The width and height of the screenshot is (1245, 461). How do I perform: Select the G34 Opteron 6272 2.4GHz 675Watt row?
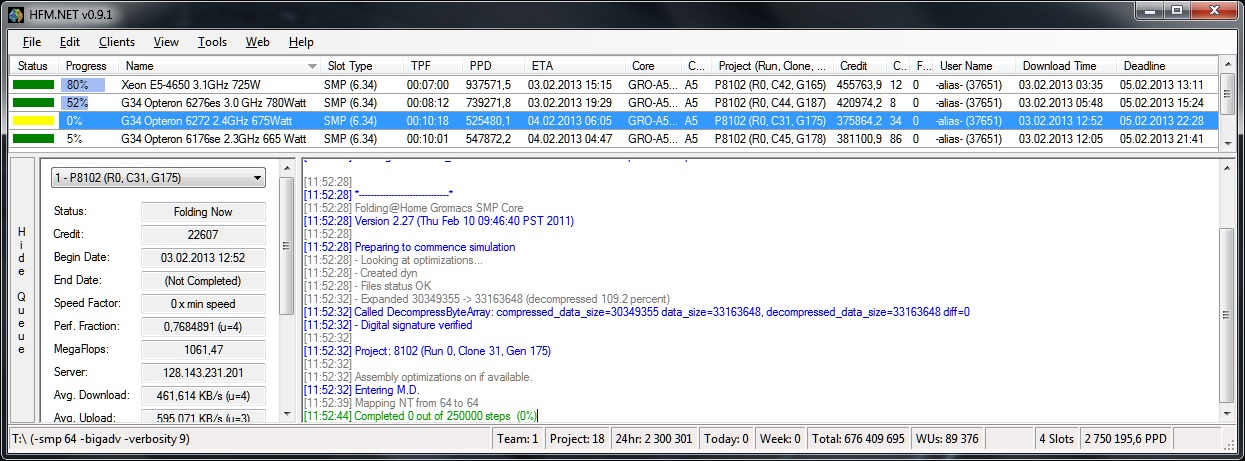[615, 121]
